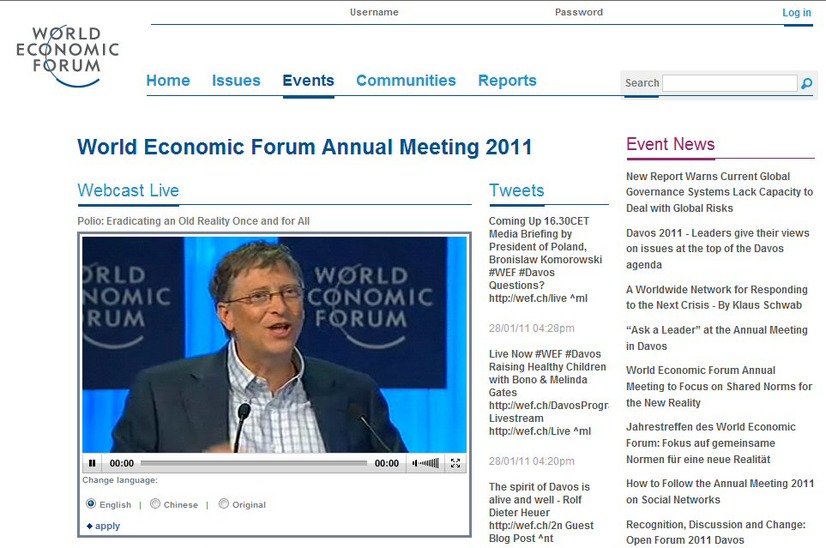This screenshot has height=548, width=826.
Task: Click the search magnifier icon
Action: [807, 83]
